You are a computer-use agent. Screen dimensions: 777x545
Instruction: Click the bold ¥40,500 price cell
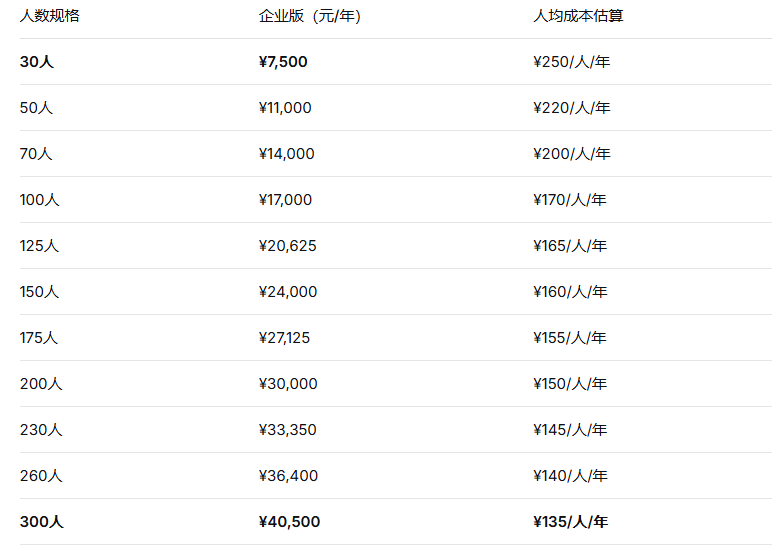(x=289, y=522)
